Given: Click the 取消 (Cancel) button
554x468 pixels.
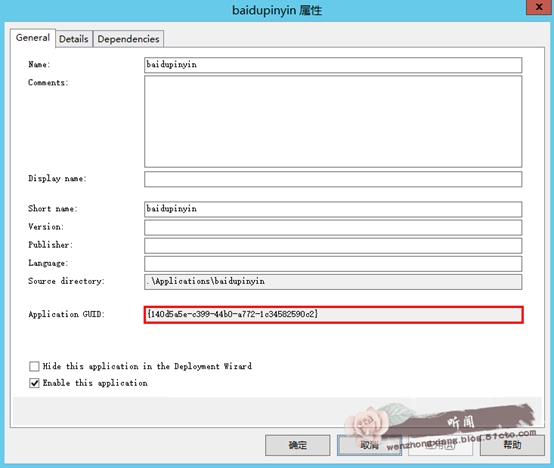Looking at the screenshot, I should [x=369, y=445].
